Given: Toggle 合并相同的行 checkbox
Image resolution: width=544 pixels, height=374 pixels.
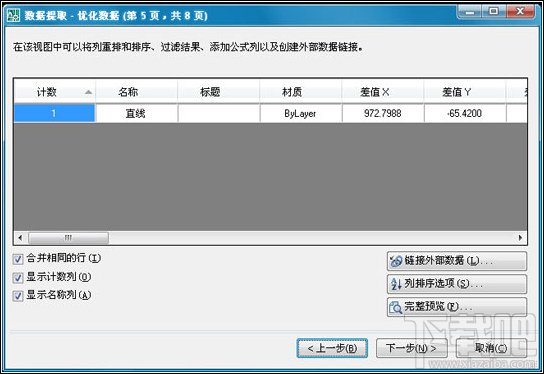Looking at the screenshot, I should 18,259.
